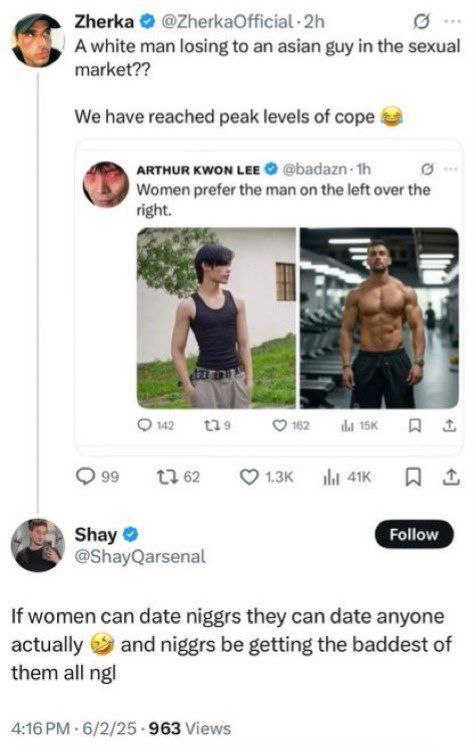Repost Zherka's tweet with 62 reposts

(x=167, y=476)
